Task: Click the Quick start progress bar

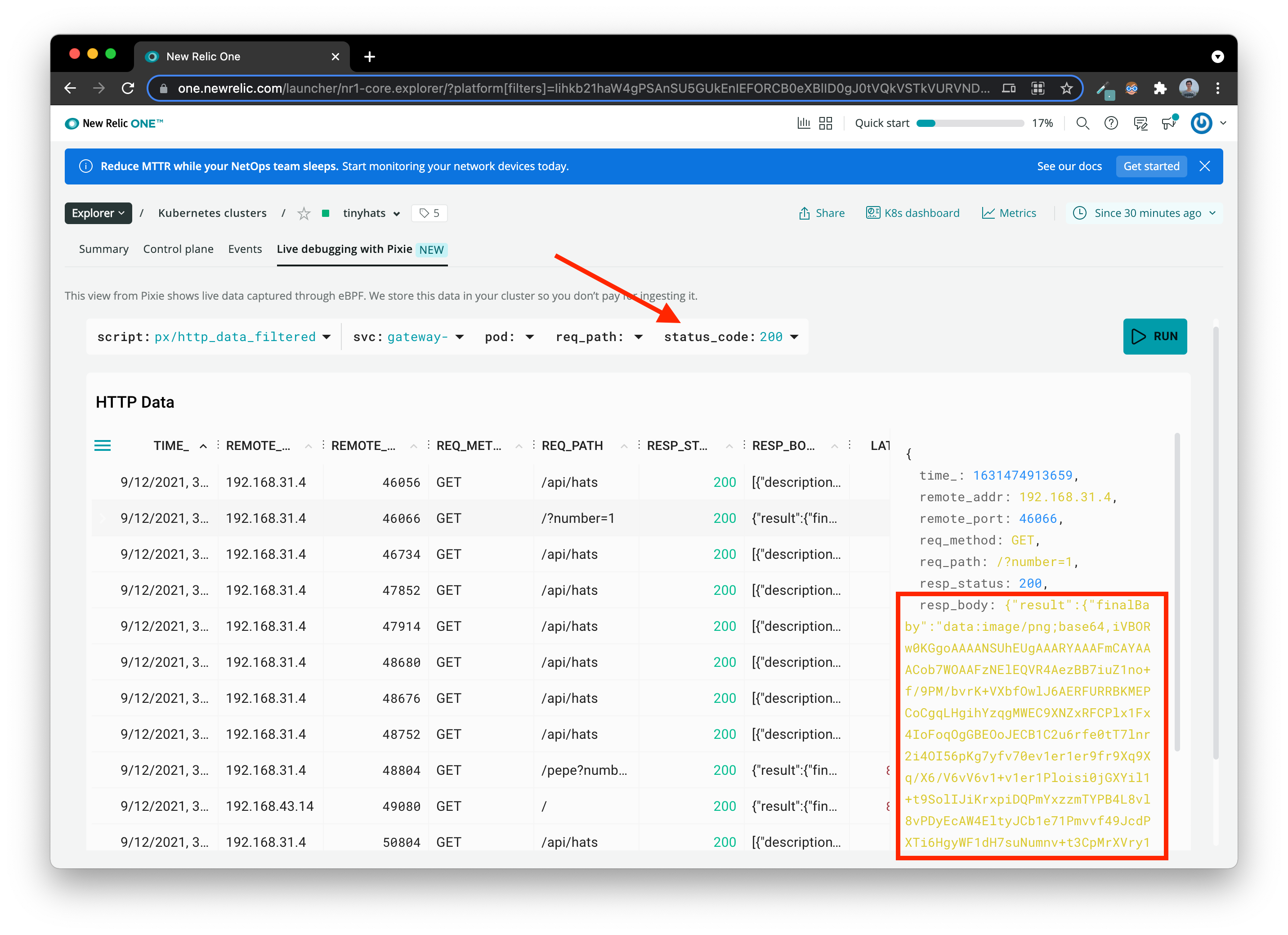Action: pyautogui.click(x=970, y=123)
